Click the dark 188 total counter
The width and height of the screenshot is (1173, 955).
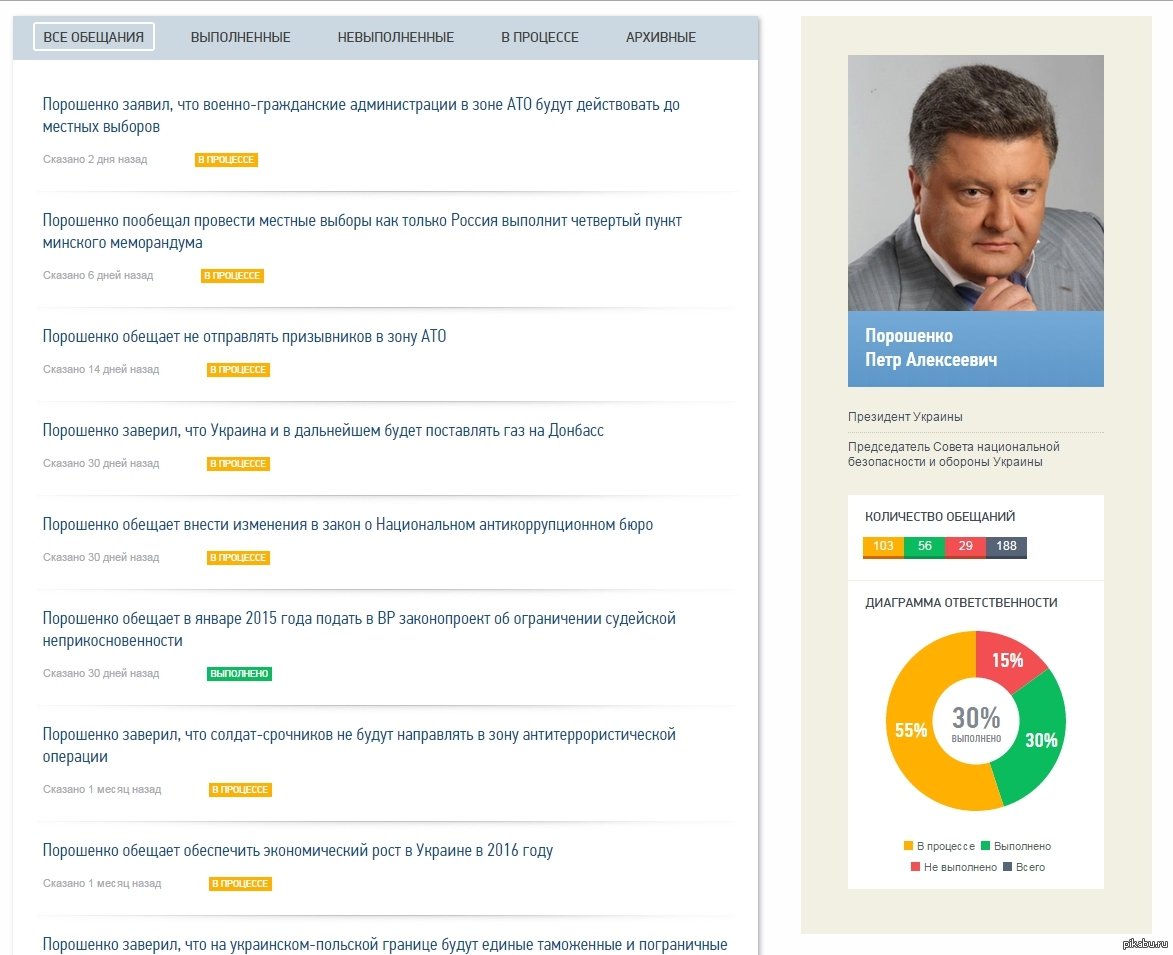pos(1006,547)
